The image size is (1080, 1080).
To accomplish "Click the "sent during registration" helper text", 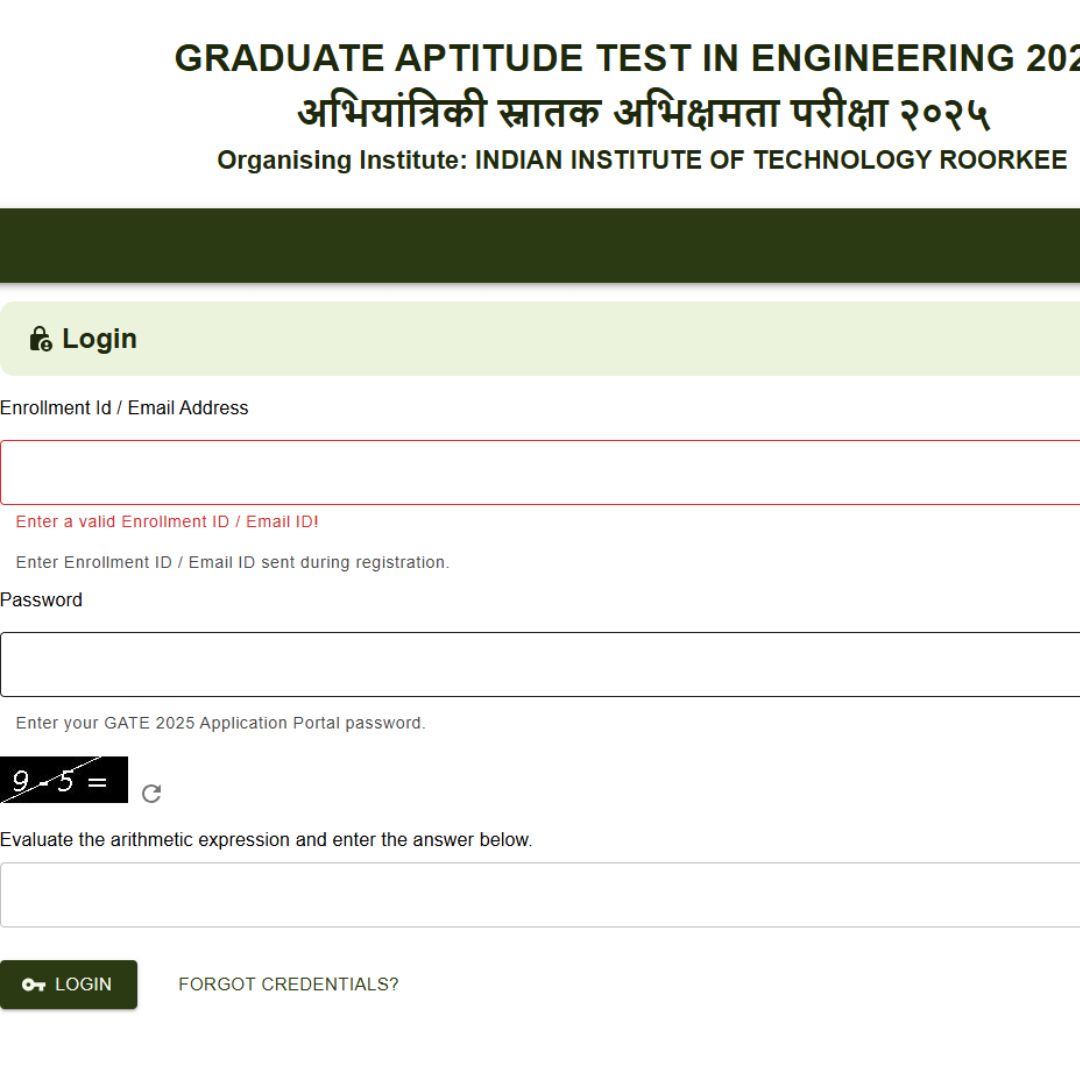I will 233,562.
